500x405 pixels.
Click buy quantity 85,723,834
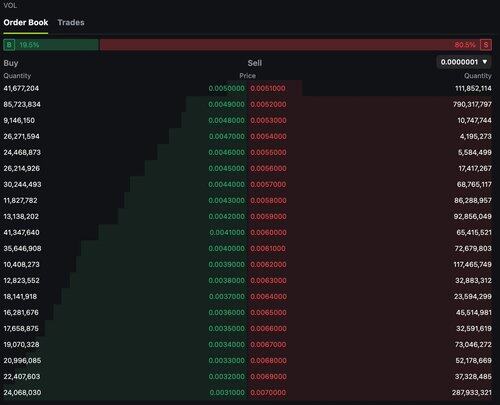tap(22, 104)
